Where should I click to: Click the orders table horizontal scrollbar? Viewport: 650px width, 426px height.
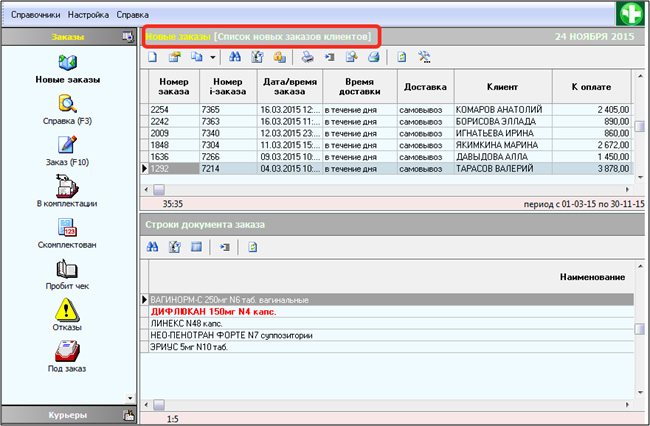[x=390, y=188]
